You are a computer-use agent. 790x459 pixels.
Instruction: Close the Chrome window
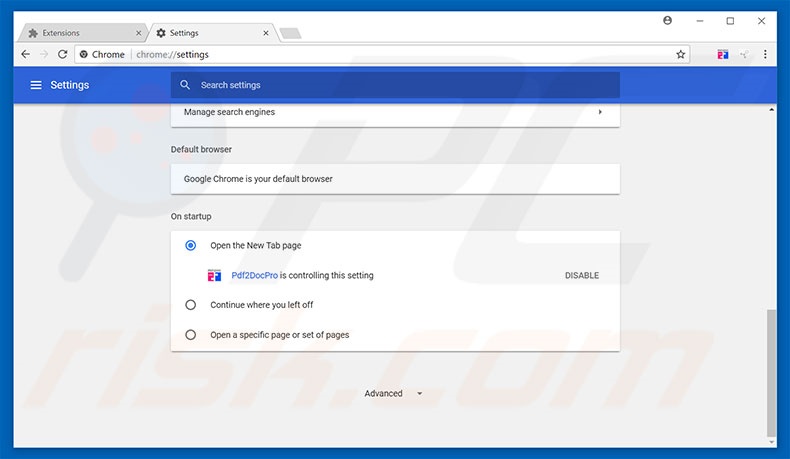[x=761, y=21]
